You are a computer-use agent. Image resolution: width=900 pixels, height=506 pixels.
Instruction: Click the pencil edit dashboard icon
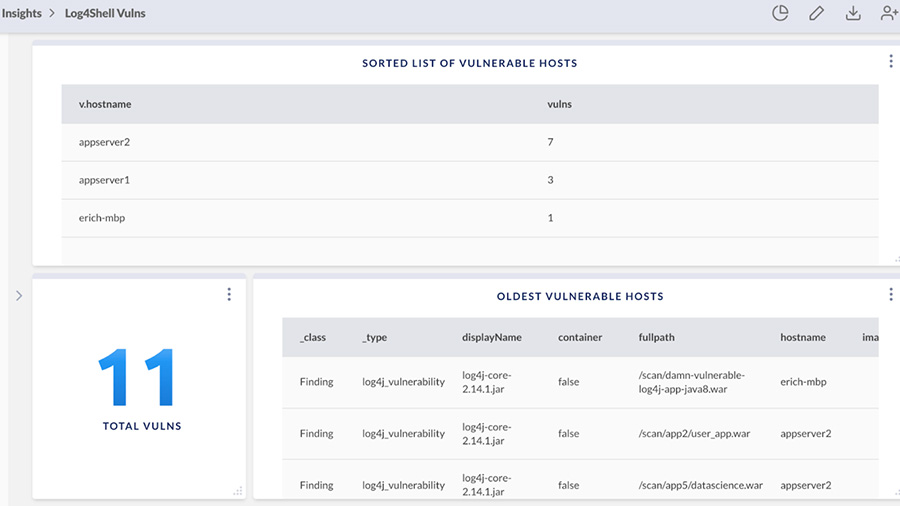tap(817, 13)
